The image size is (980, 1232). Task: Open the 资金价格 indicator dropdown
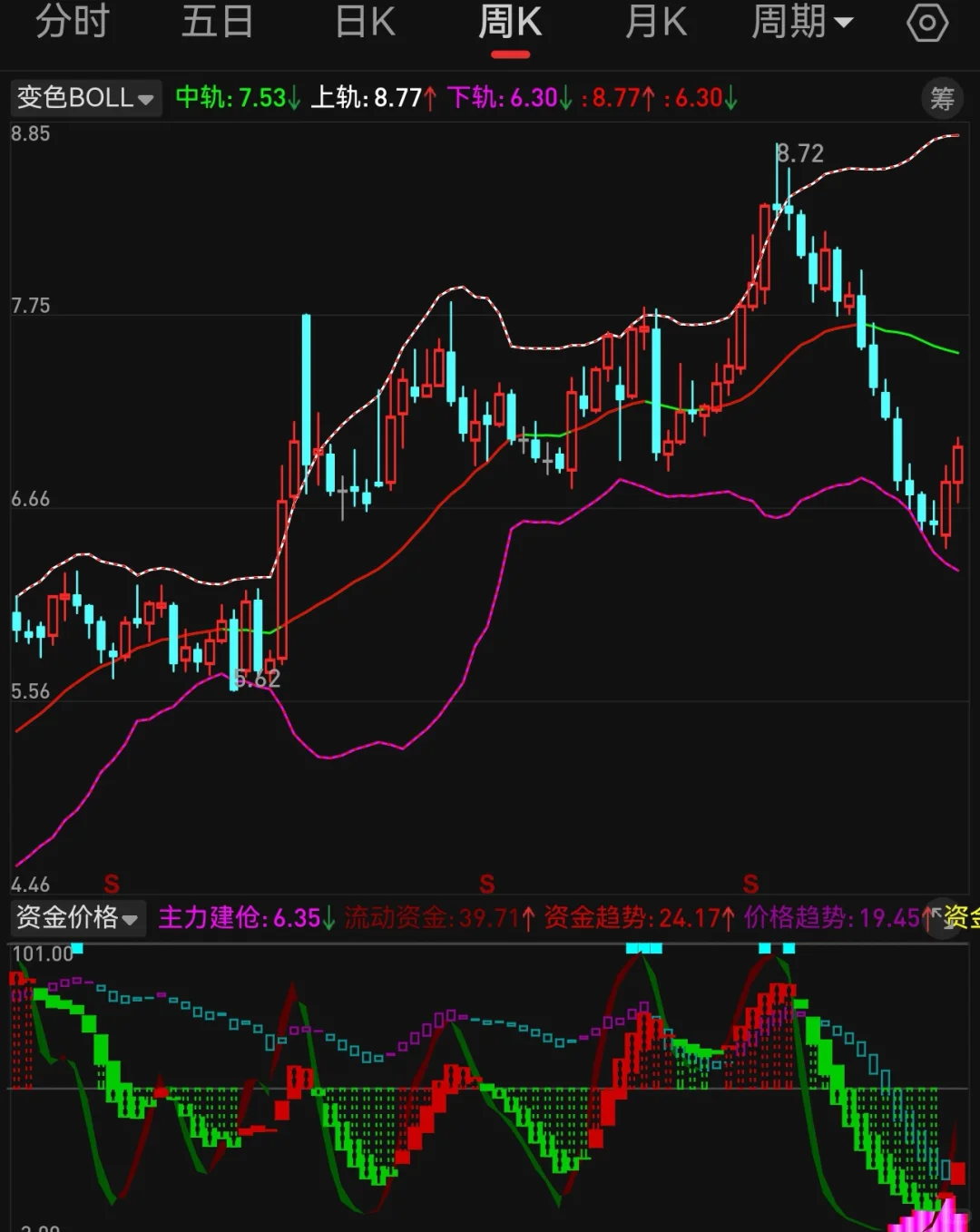pyautogui.click(x=77, y=917)
